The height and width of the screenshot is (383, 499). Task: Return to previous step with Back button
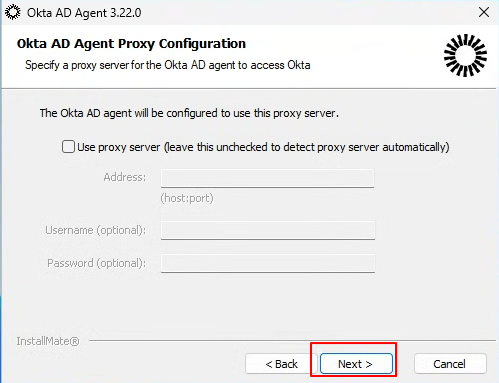pyautogui.click(x=281, y=364)
